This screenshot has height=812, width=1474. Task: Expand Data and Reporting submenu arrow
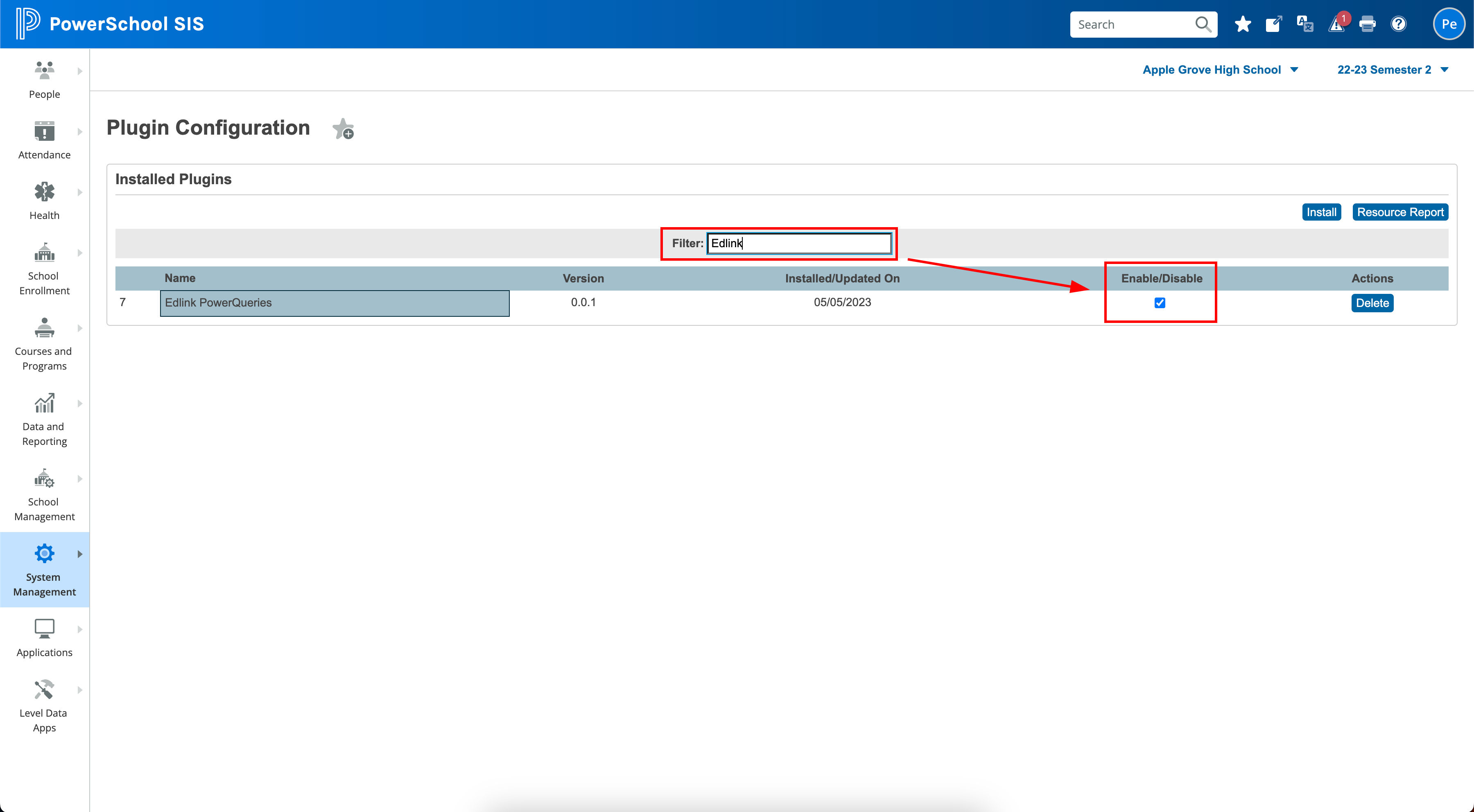pyautogui.click(x=79, y=404)
